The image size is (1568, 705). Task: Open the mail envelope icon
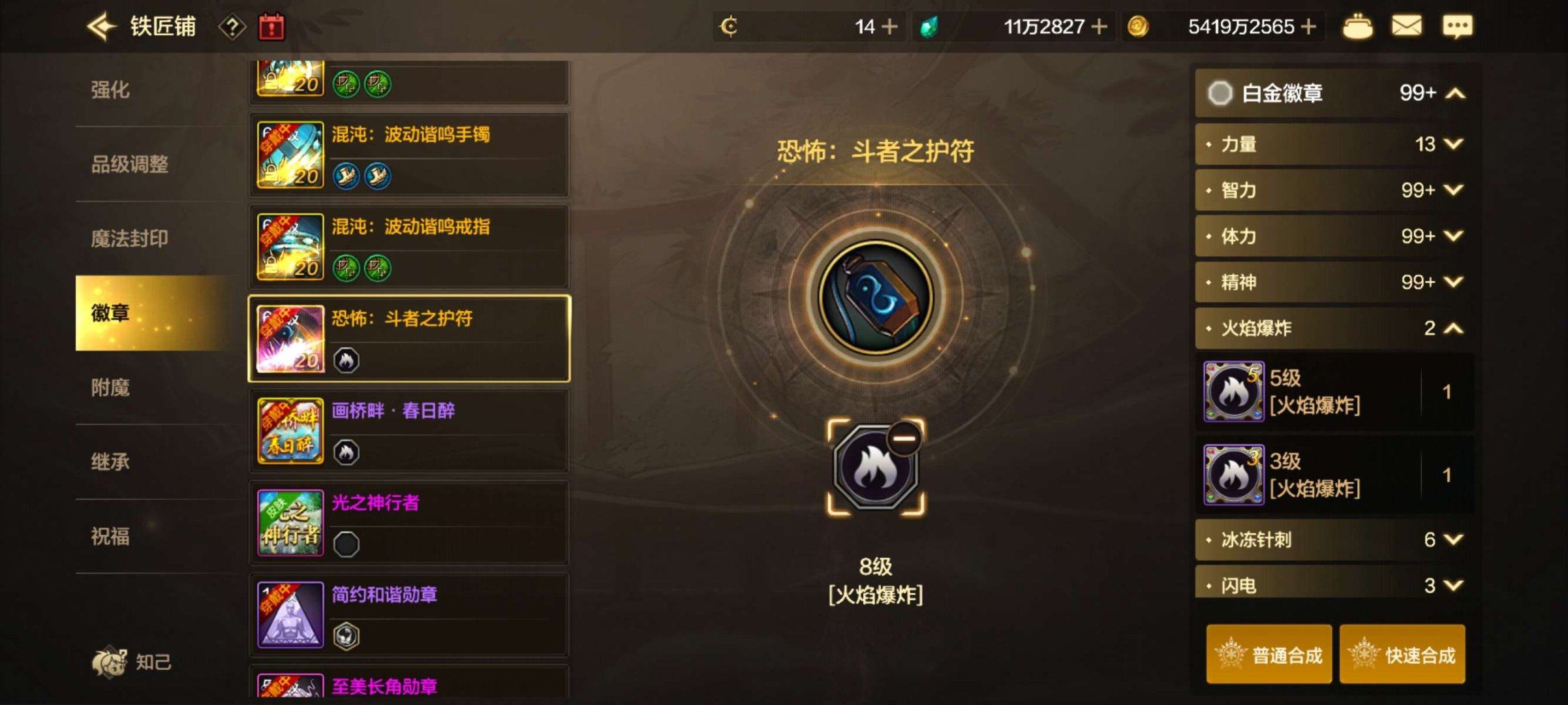tap(1407, 26)
